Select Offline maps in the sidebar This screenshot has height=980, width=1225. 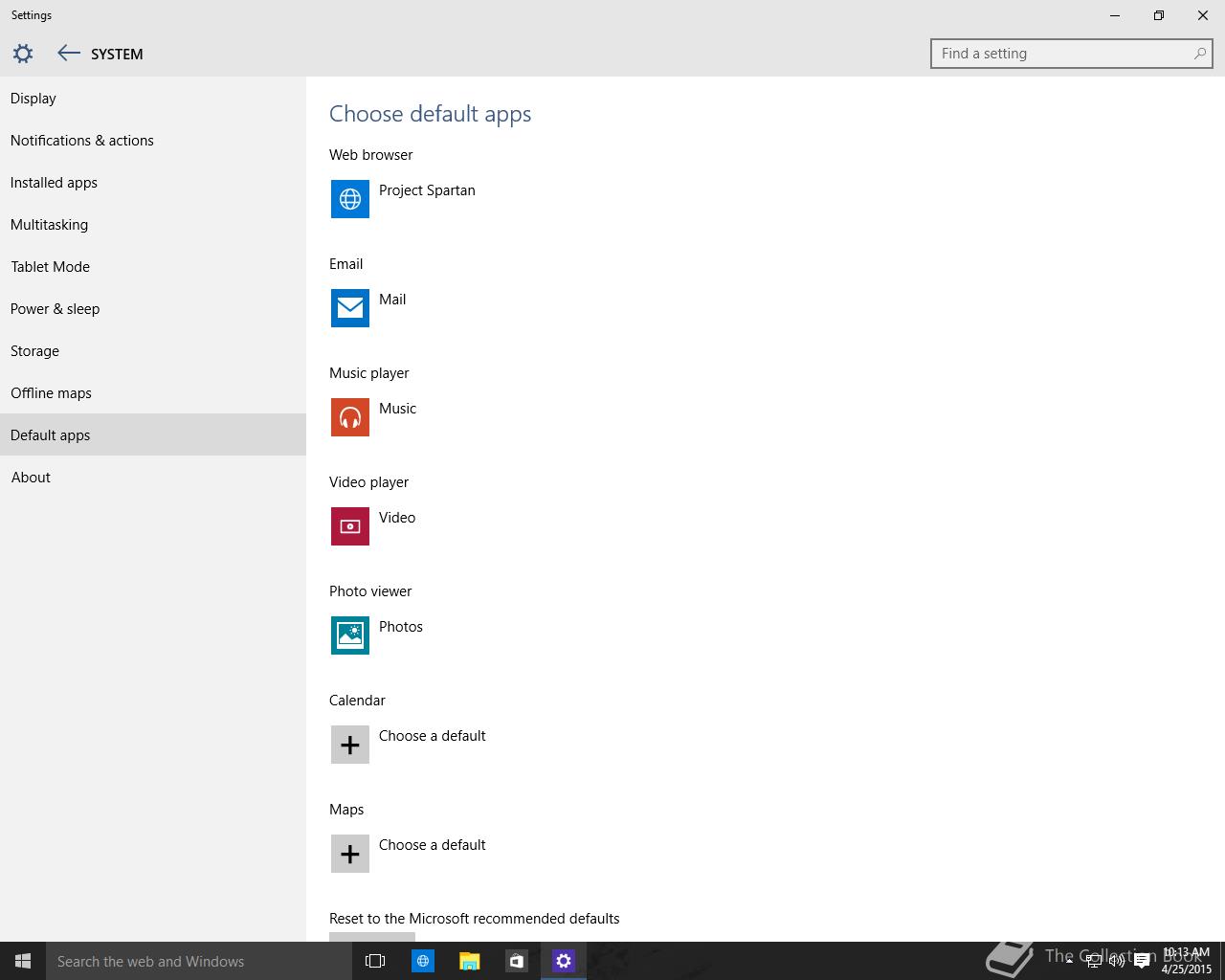(153, 392)
